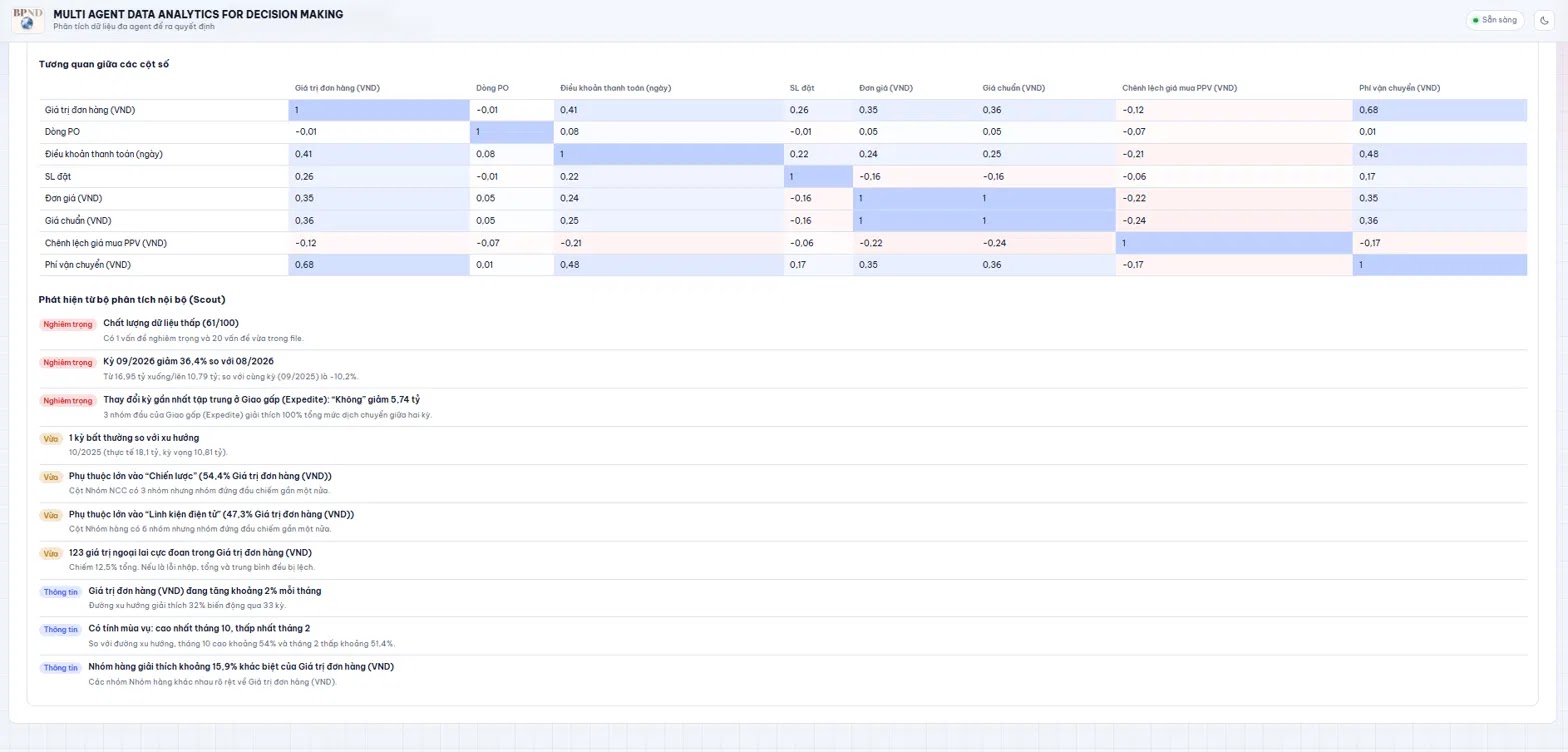This screenshot has width=1568, height=752.
Task: Click the MULTI AGENT DATA ANALYTICS title
Action: point(198,14)
